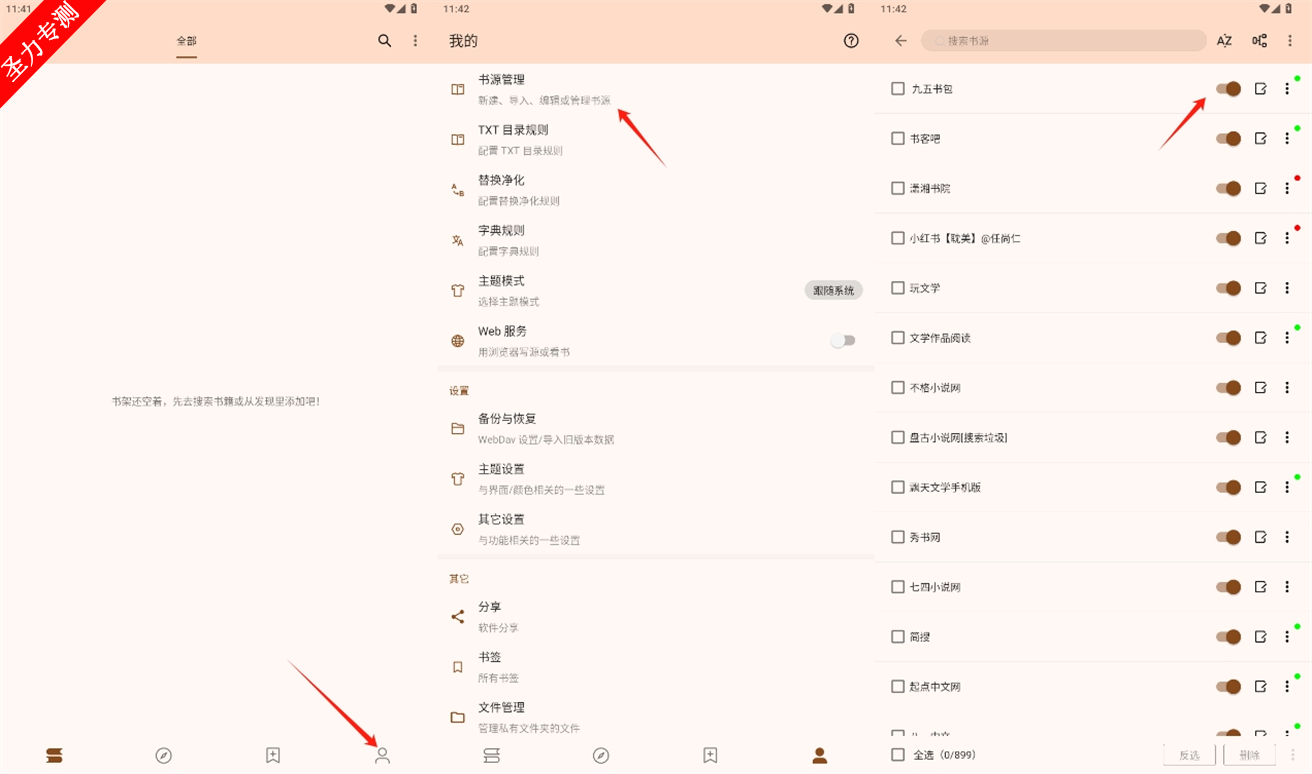This screenshot has height=774, width=1312.
Task: Go back with the arrow beside the search box
Action: (901, 41)
